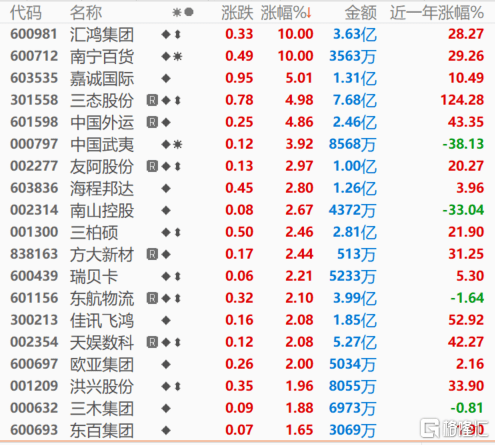
Task: Click the percent change 4.86
Action: click(x=299, y=122)
